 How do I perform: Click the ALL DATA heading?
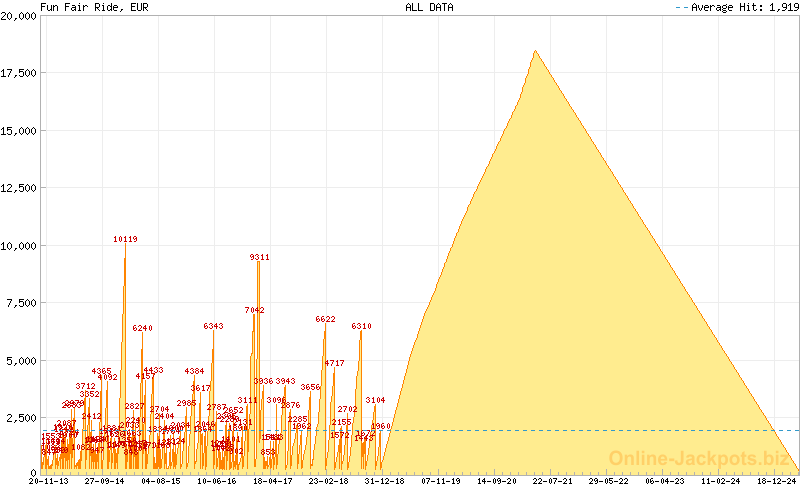click(x=429, y=7)
